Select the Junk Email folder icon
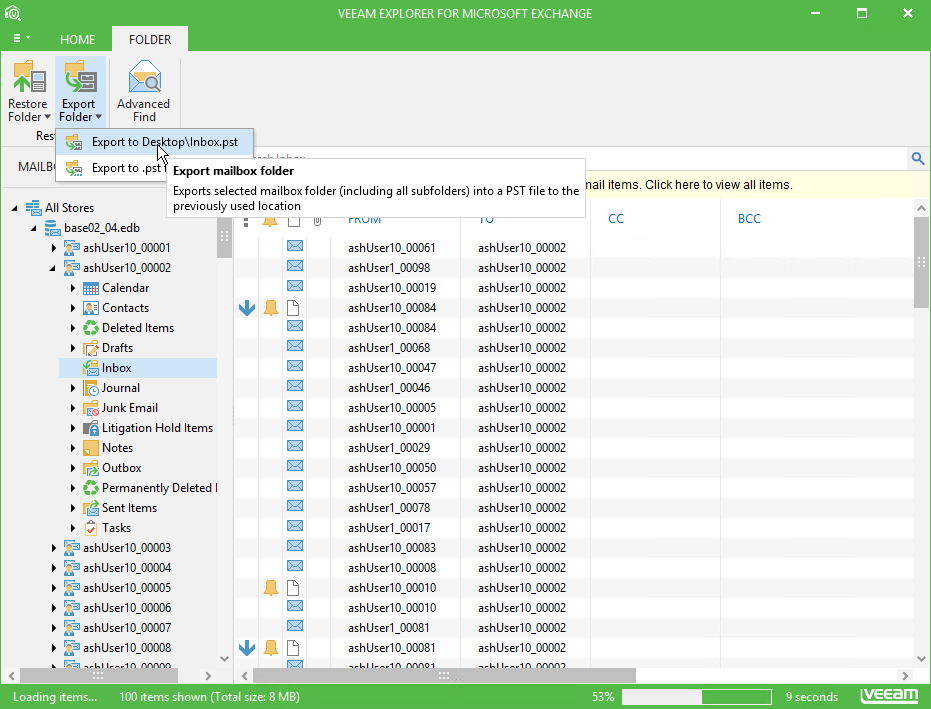The width and height of the screenshot is (931, 709). [90, 408]
